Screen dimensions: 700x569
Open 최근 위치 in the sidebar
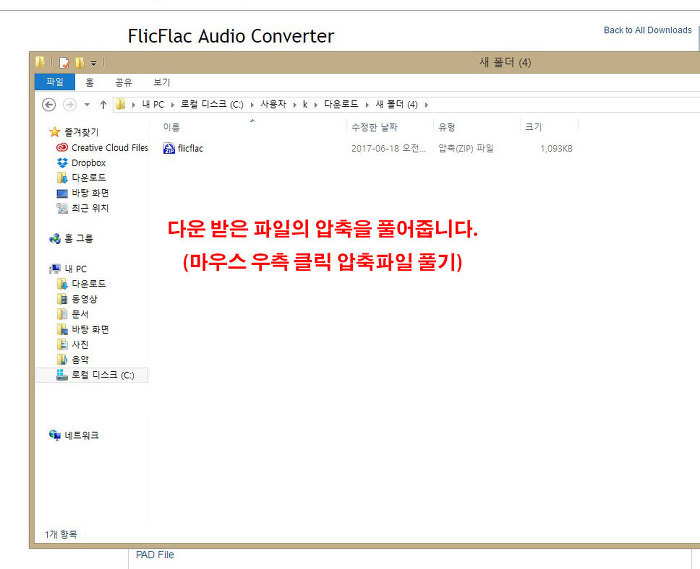coord(90,208)
